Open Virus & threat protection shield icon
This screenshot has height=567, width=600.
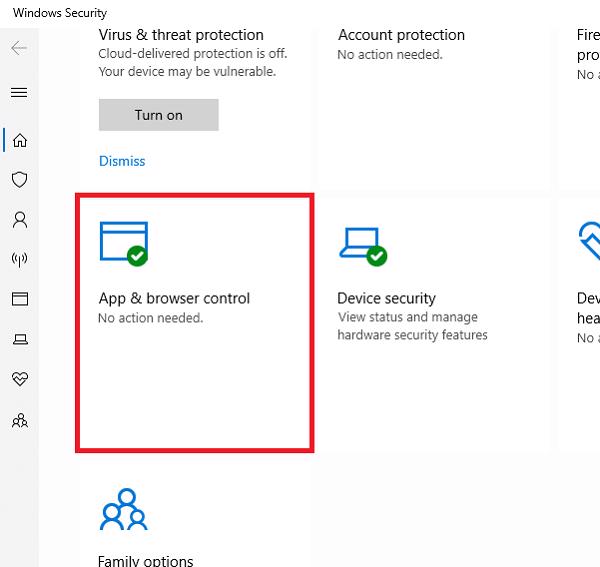20,179
